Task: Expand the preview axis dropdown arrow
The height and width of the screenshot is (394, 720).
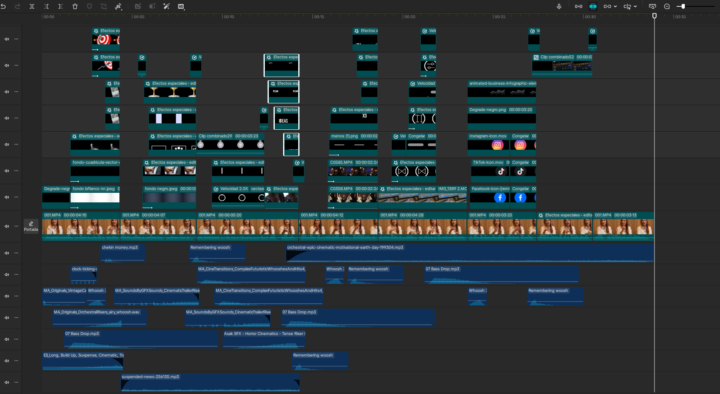Action: click(635, 6)
